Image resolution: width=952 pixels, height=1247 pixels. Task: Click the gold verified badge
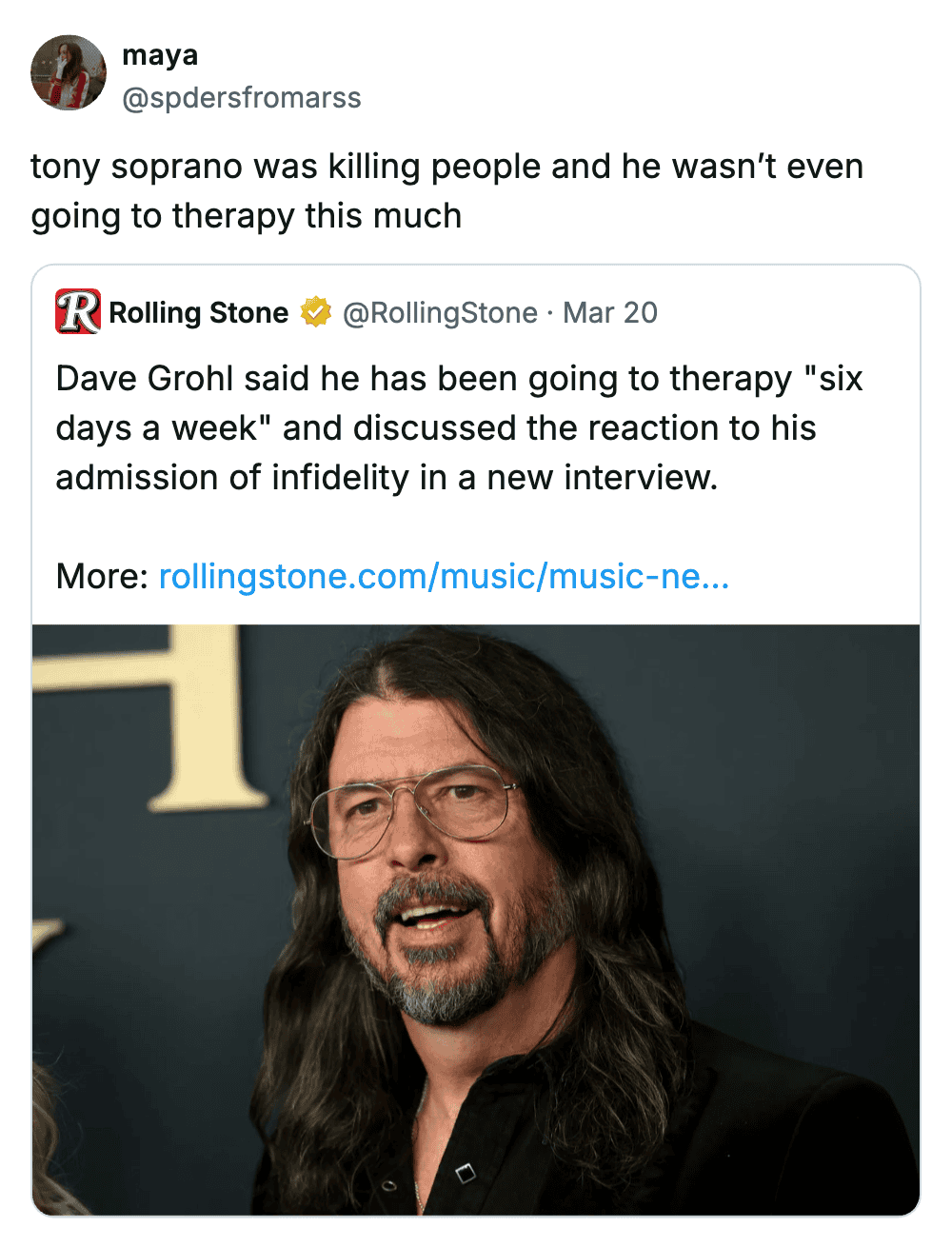point(315,312)
